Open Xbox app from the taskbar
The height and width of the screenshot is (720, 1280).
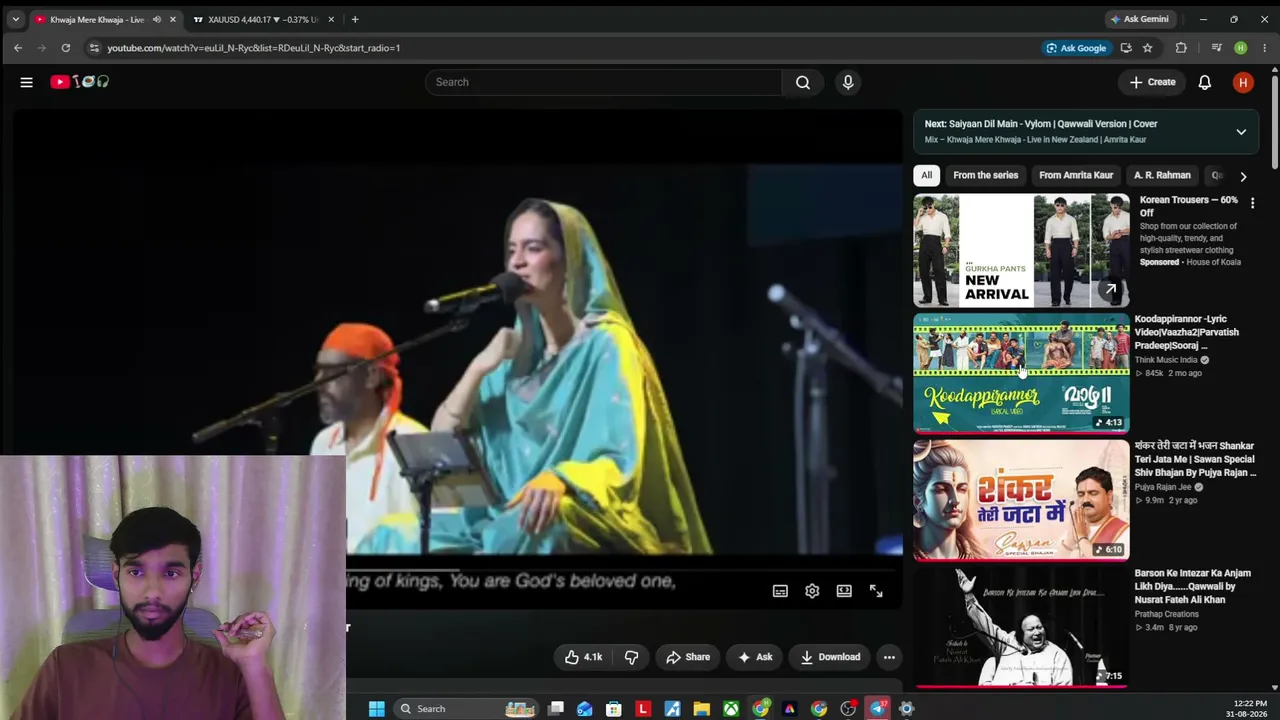731,709
